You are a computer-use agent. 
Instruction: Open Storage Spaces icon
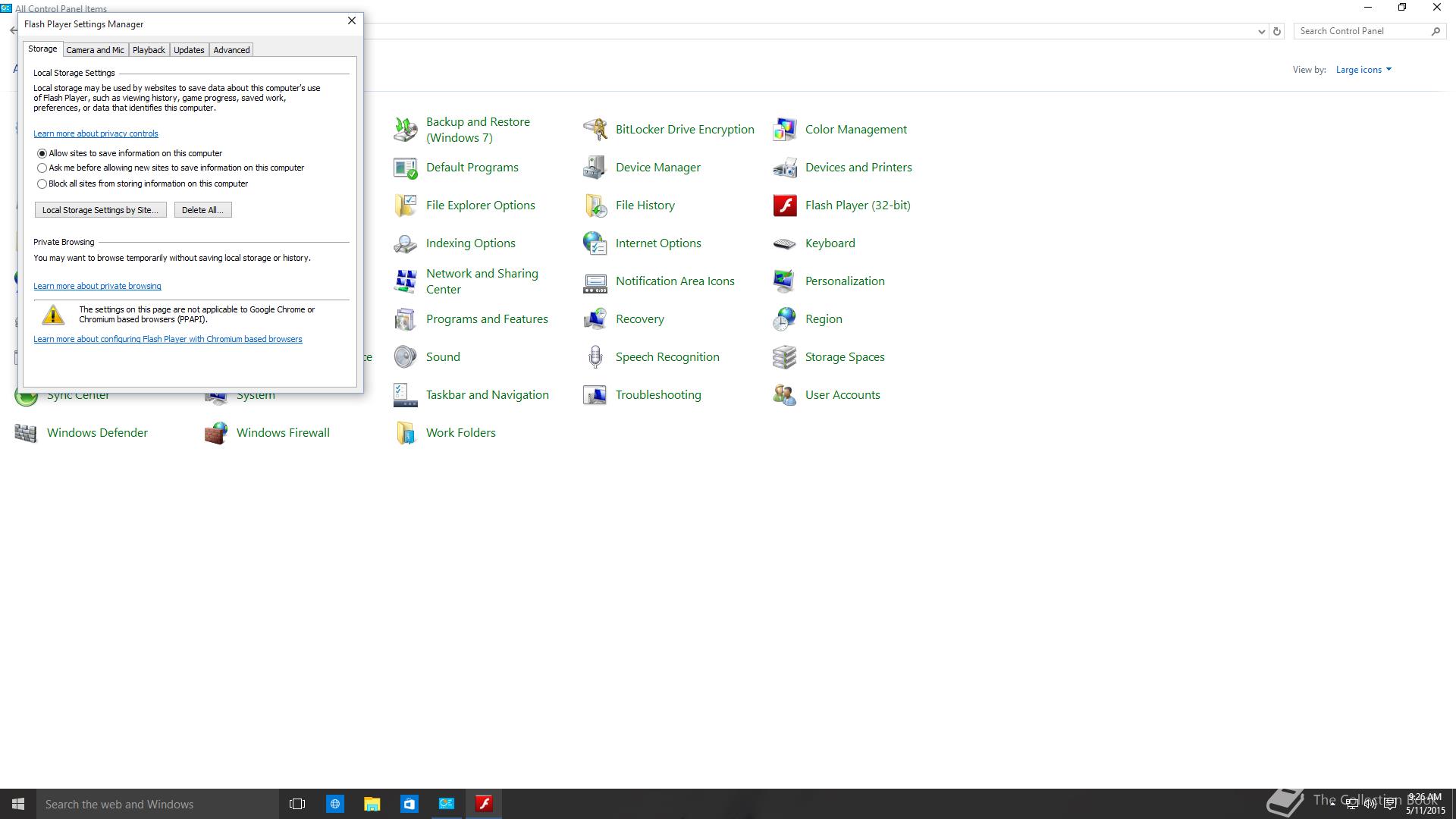point(784,357)
